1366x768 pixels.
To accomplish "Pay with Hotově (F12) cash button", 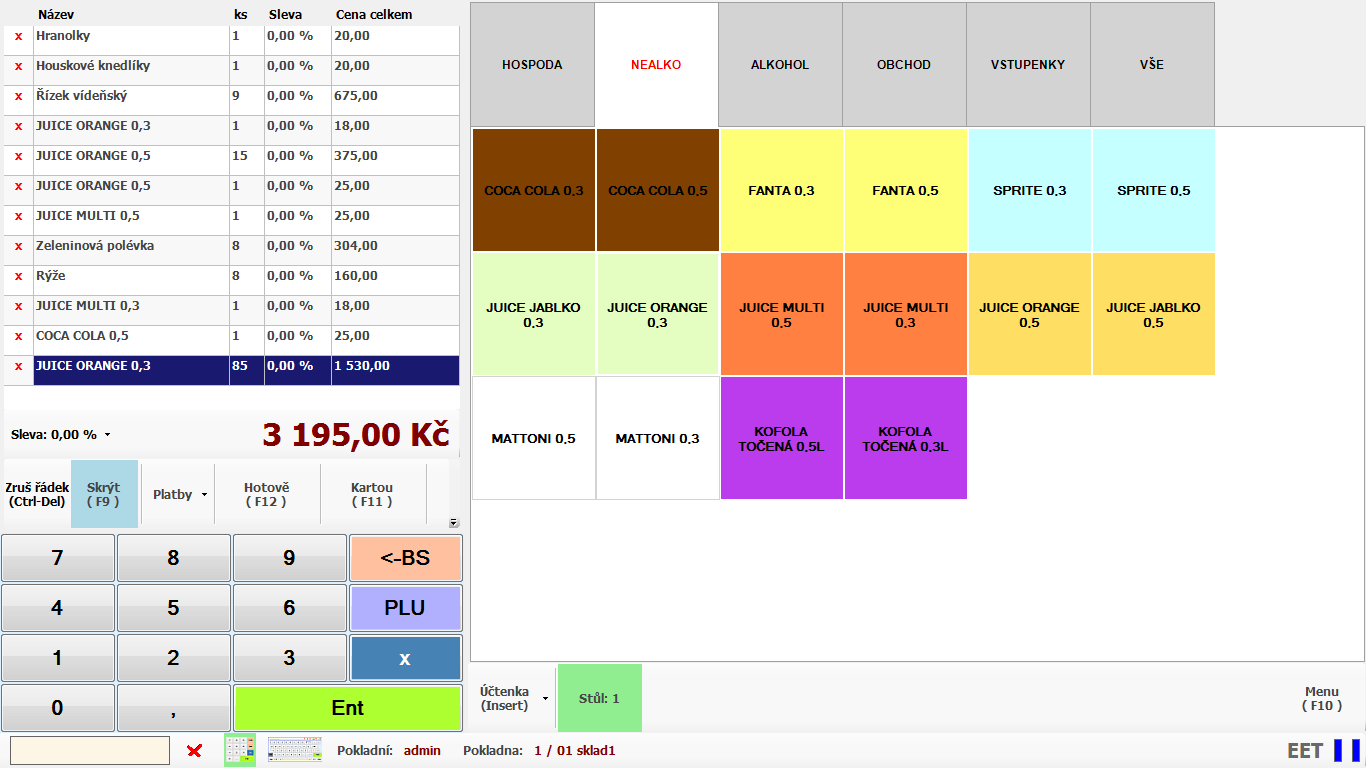I will click(267, 494).
